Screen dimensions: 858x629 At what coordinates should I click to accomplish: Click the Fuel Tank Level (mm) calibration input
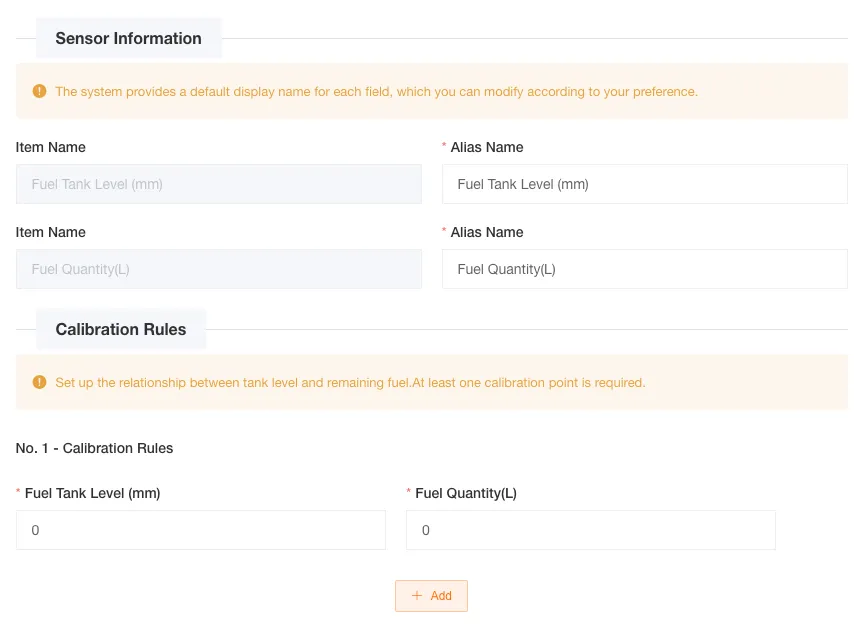[x=200, y=530]
